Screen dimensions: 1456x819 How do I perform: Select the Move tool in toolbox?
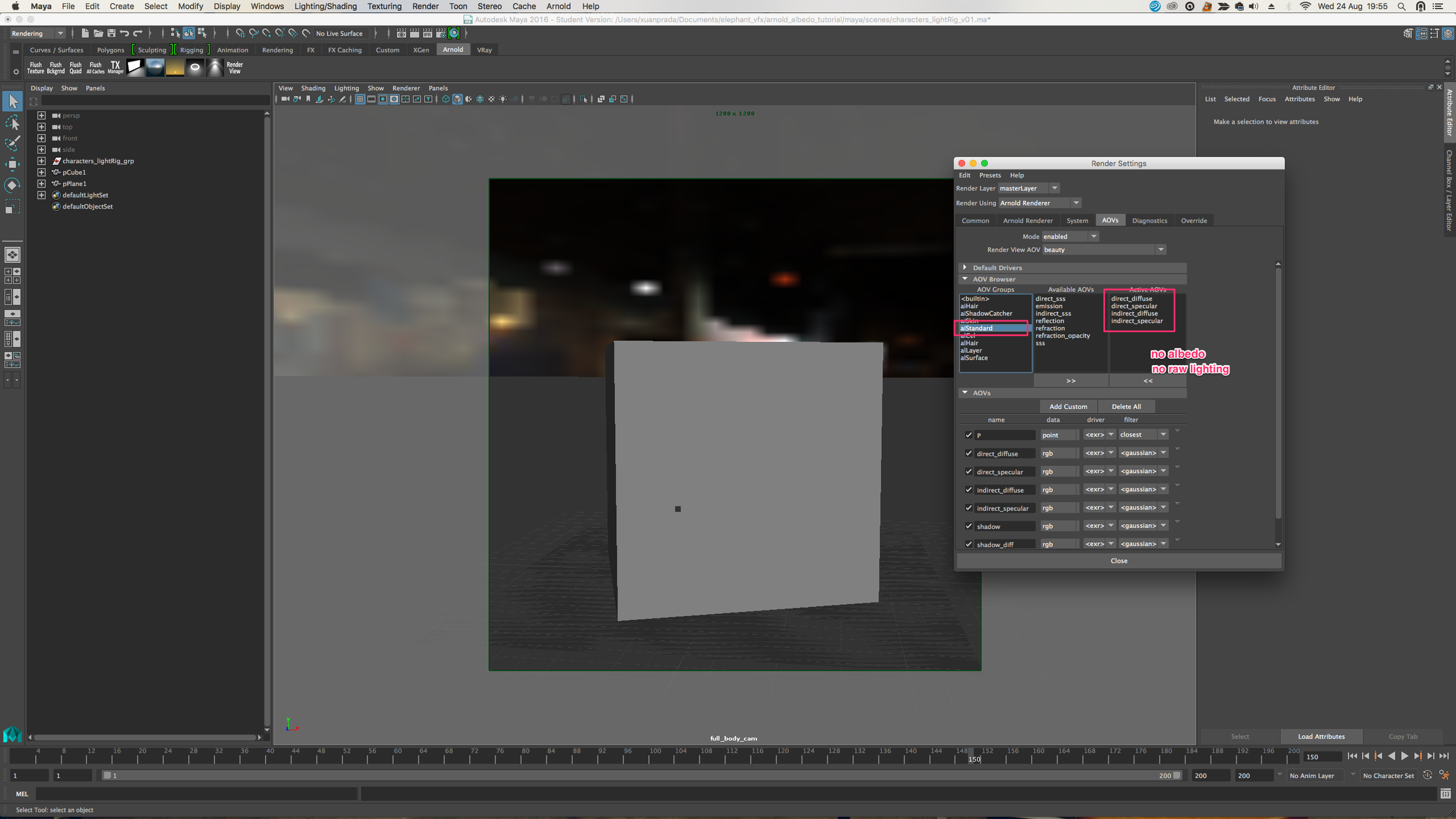click(12, 164)
